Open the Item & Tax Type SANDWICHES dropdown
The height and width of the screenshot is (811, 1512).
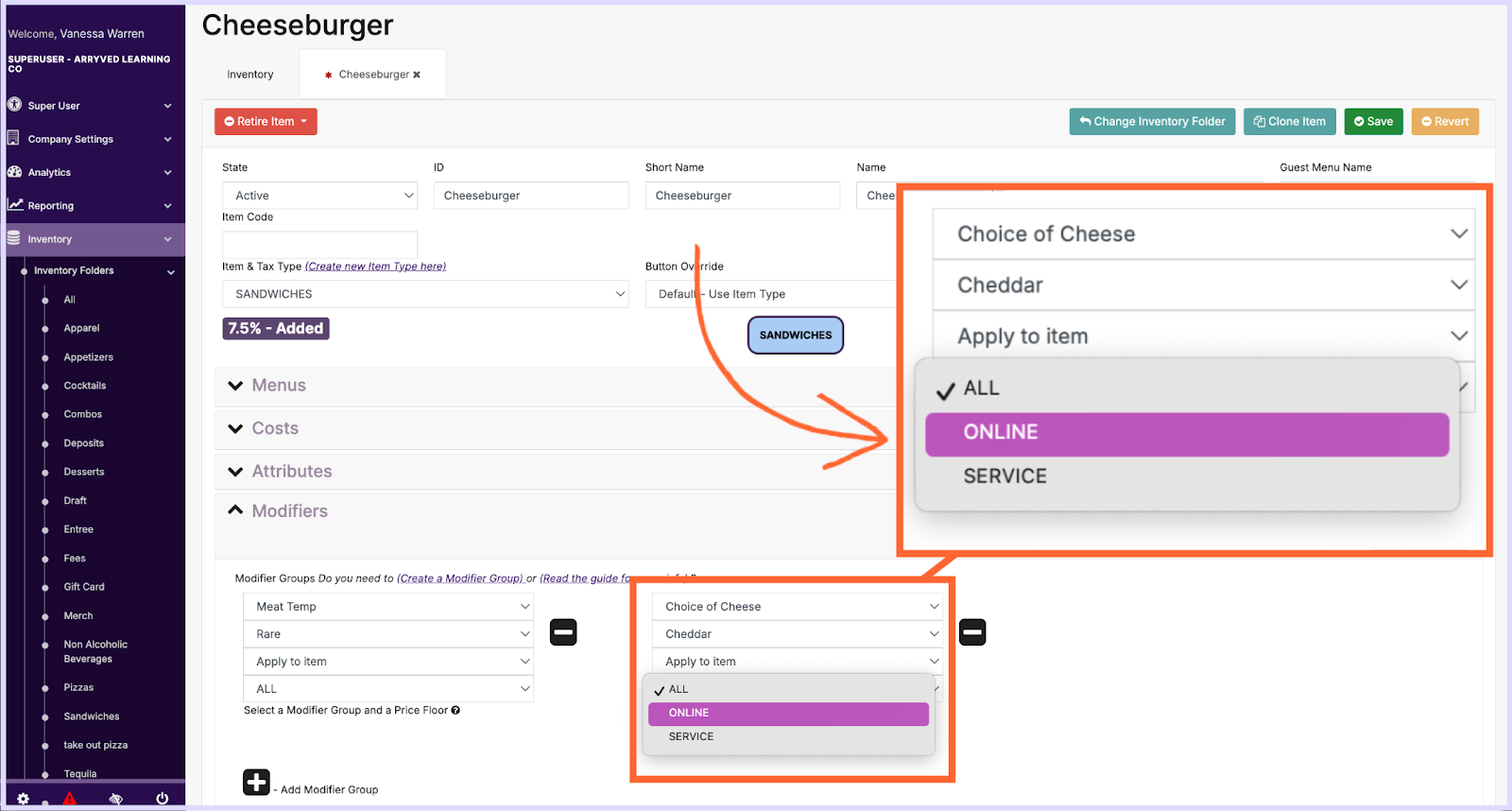[x=425, y=294]
